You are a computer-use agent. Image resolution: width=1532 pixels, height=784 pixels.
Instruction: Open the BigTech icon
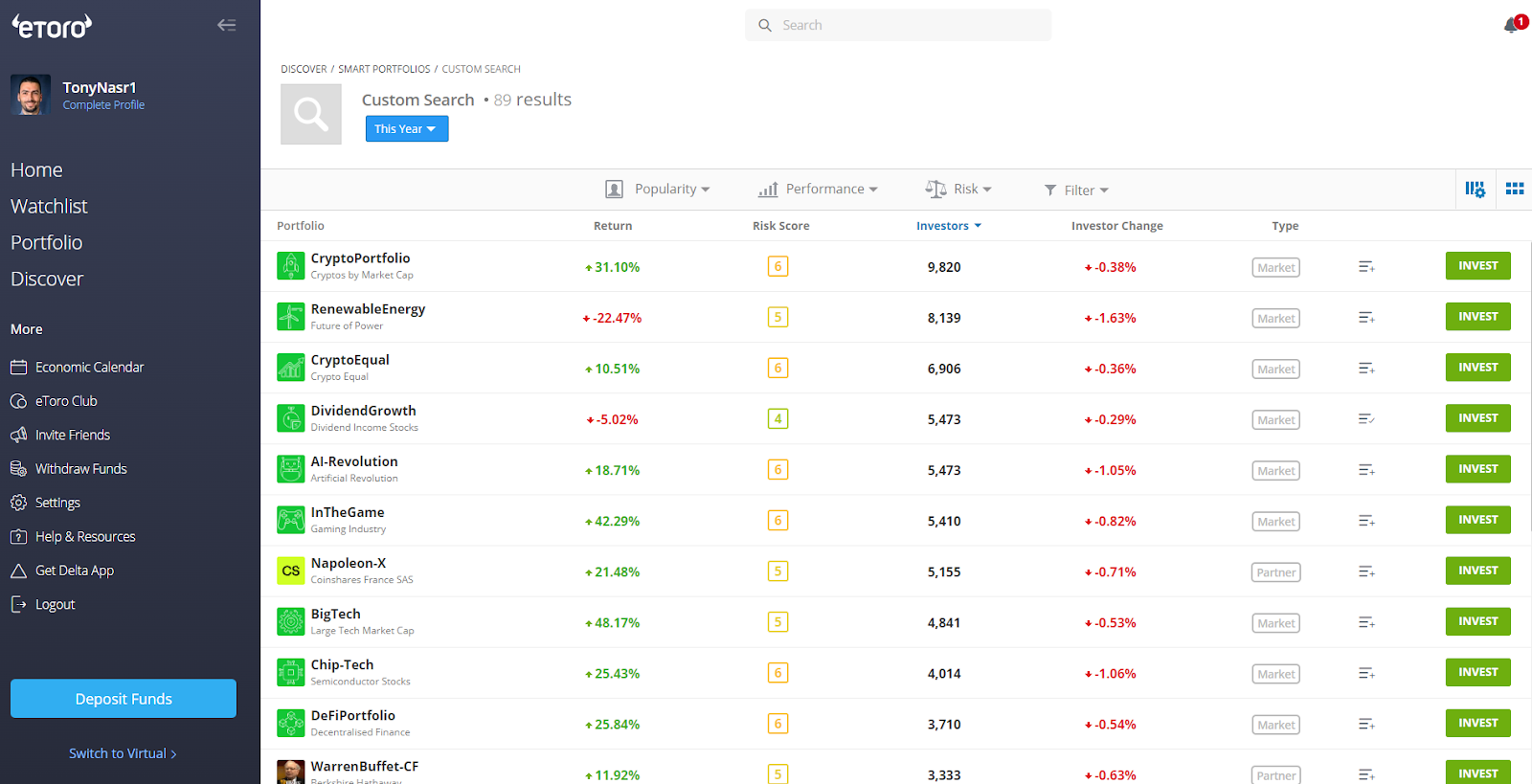pos(290,621)
